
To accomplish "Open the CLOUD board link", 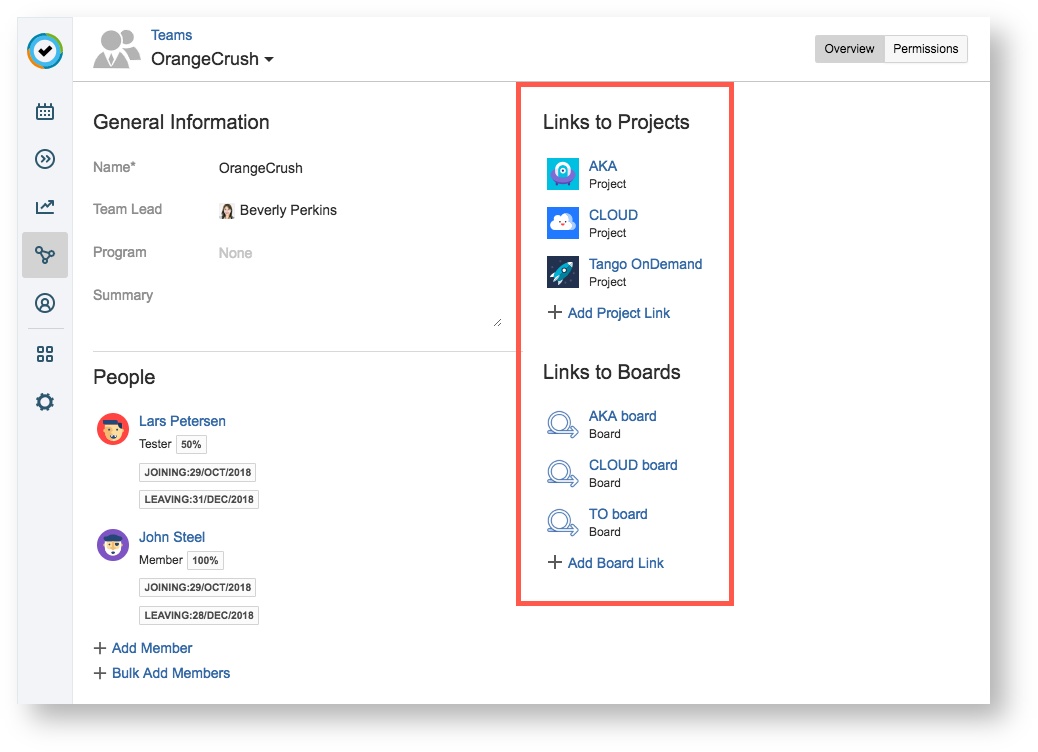I will [632, 465].
